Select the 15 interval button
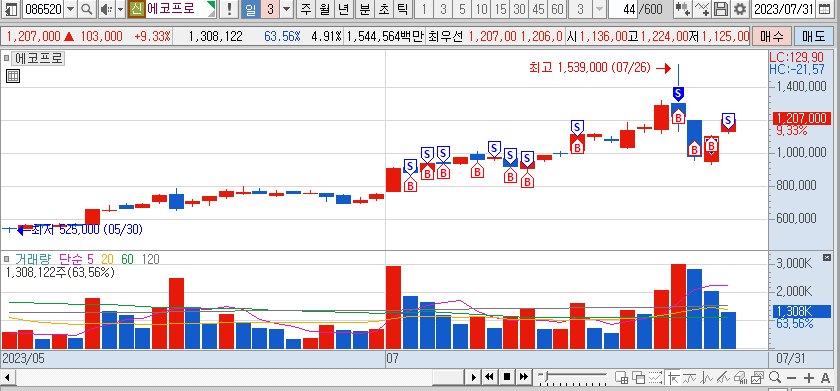 pos(500,9)
